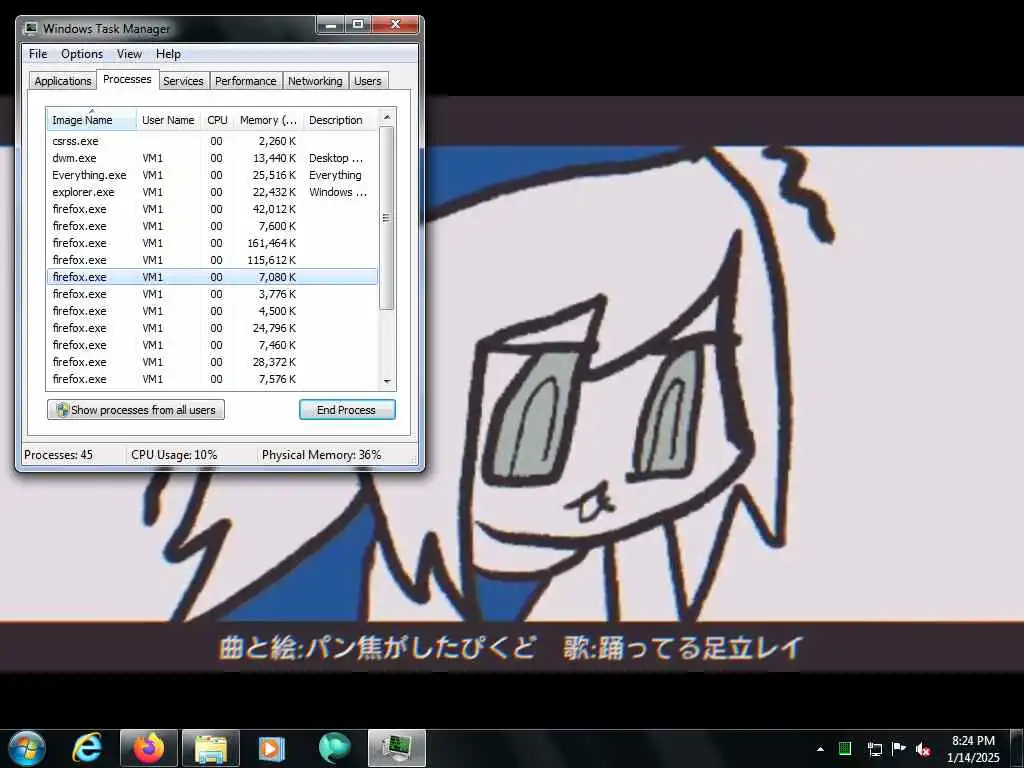The width and height of the screenshot is (1024, 768).
Task: Select the dwm.exe process row
Action: [212, 158]
